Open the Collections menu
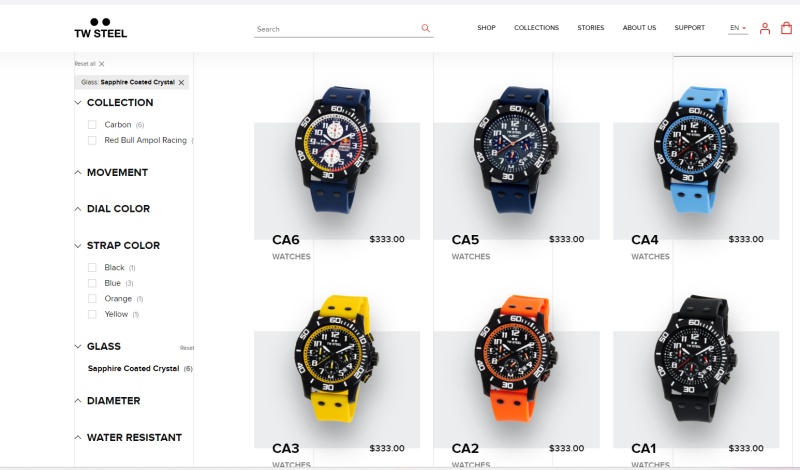Viewport: 800px width, 470px height. 536,28
